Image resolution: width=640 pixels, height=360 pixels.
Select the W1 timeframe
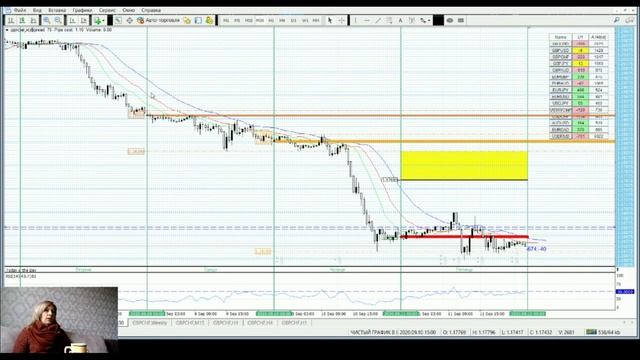[305, 20]
